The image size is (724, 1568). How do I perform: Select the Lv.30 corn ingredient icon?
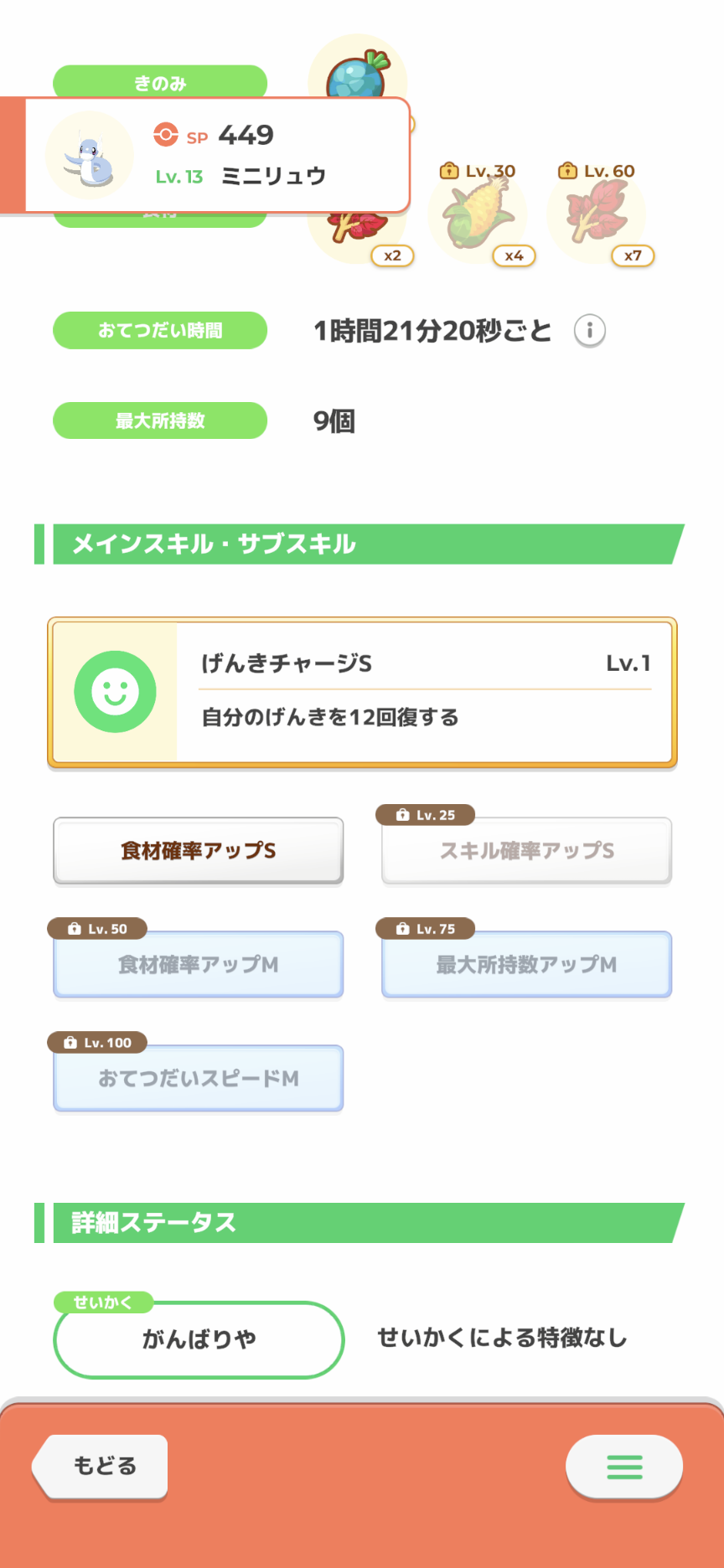coord(478,216)
